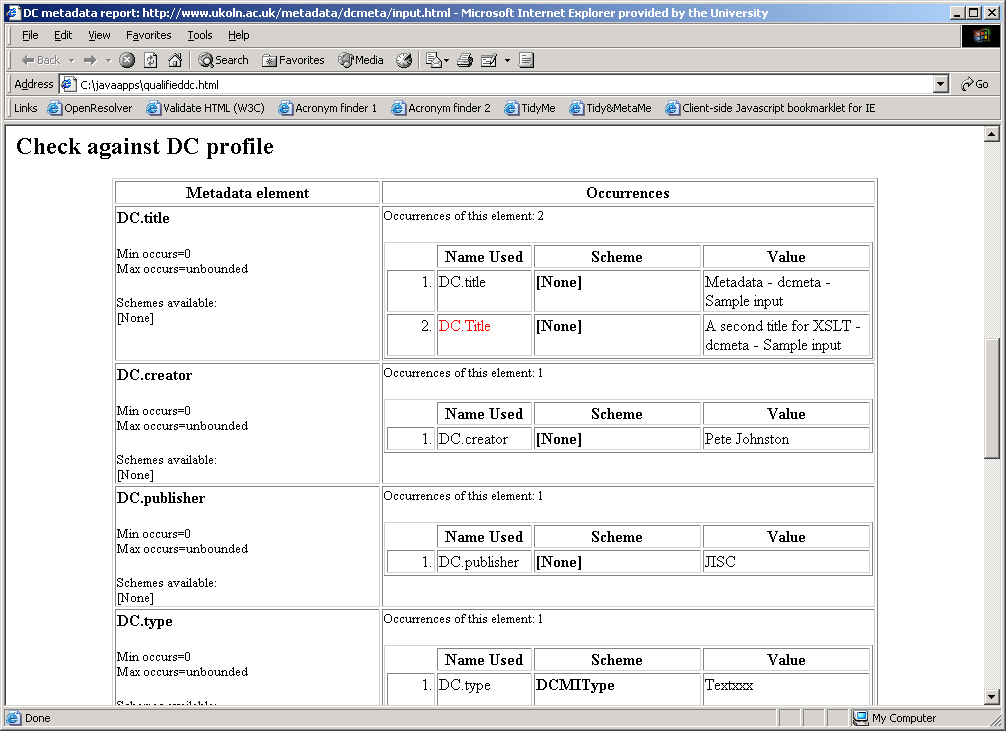This screenshot has height=731, width=1006.
Task: Click the Refresh icon in the toolbar
Action: (x=151, y=59)
